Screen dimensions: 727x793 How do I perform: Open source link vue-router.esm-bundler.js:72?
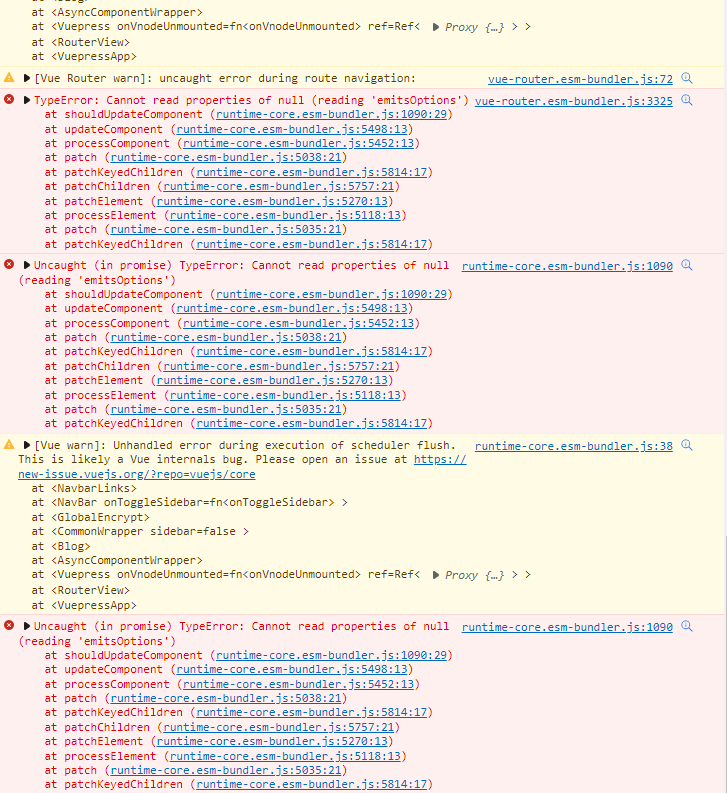[x=580, y=79]
